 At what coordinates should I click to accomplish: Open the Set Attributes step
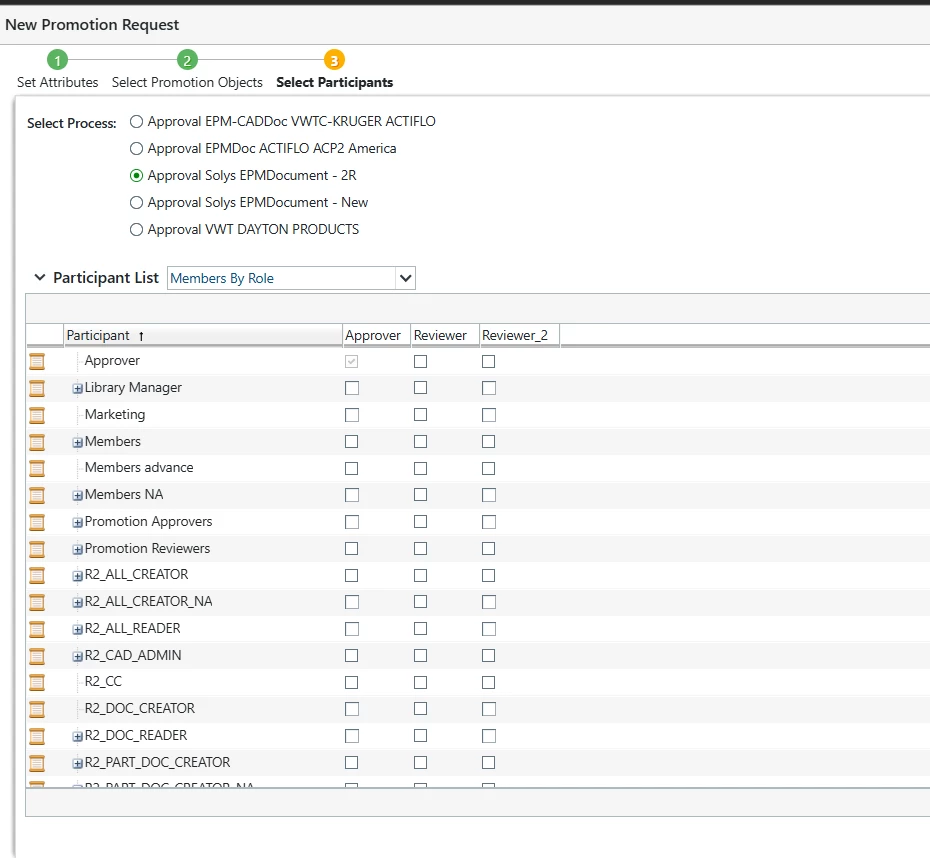pos(58,82)
